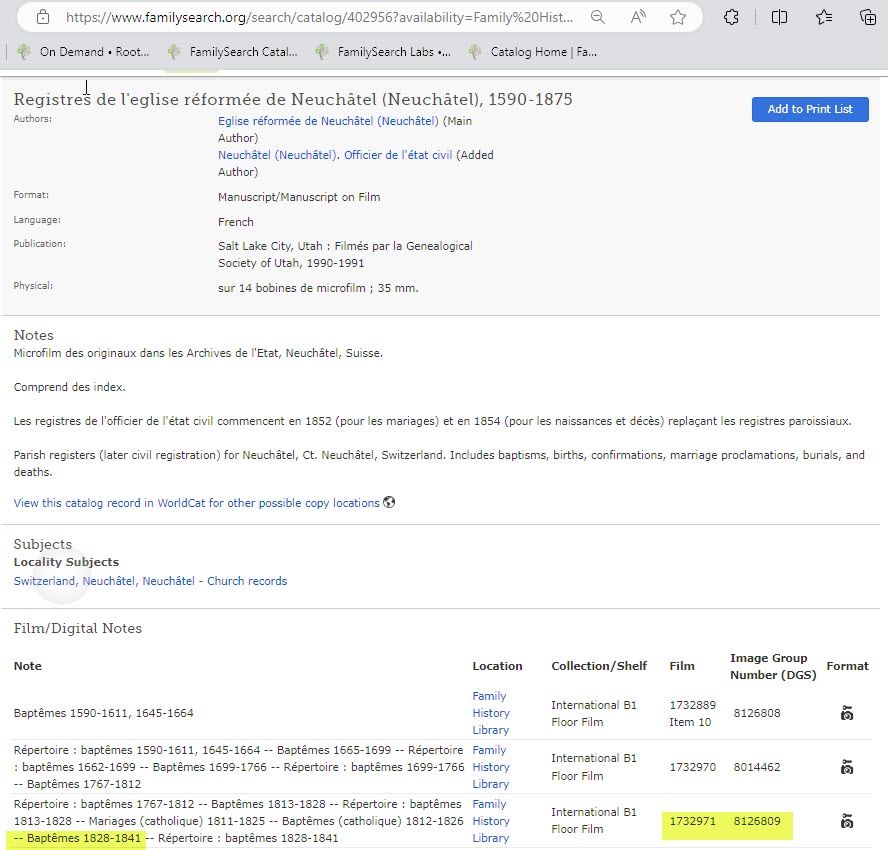Open the 'On Demand • Root...' bookmark
This screenshot has width=888, height=850.
(x=83, y=52)
